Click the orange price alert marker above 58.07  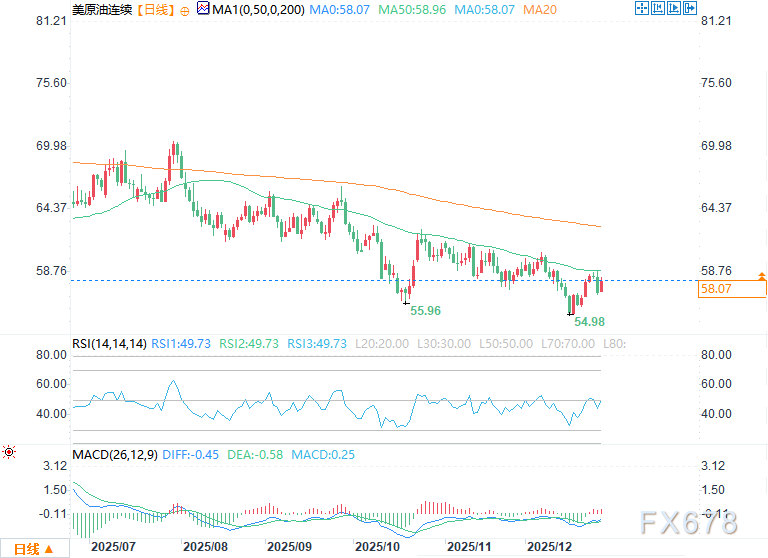[763, 274]
